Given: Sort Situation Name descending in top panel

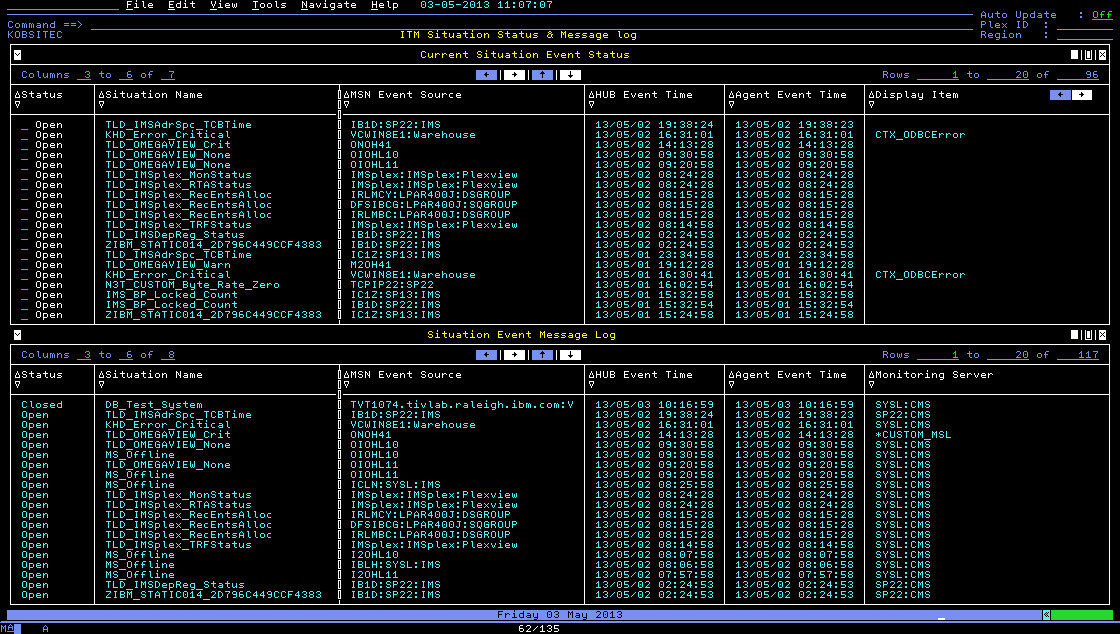Looking at the screenshot, I should 101,104.
